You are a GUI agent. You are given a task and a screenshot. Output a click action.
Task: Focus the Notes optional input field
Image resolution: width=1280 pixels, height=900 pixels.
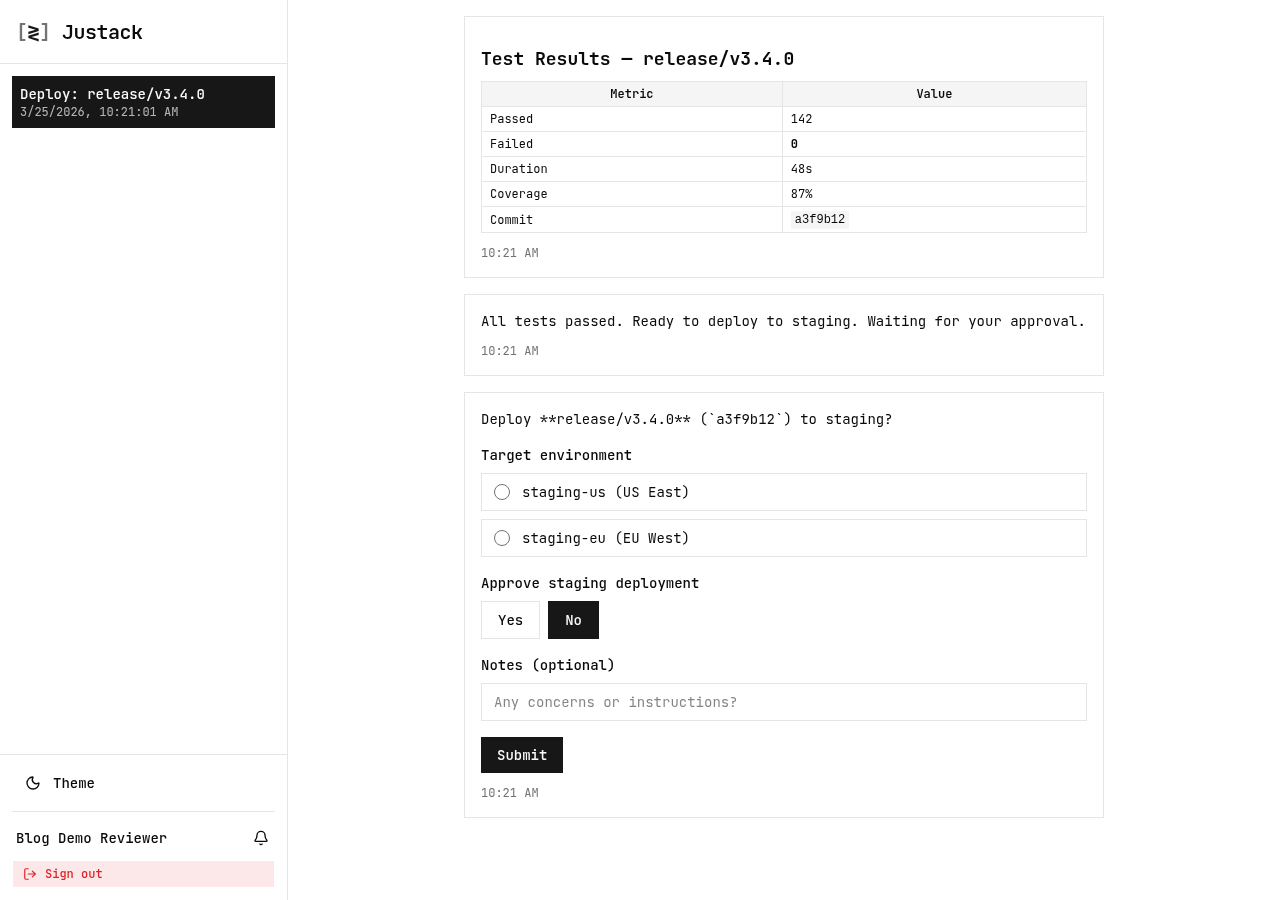click(x=784, y=702)
